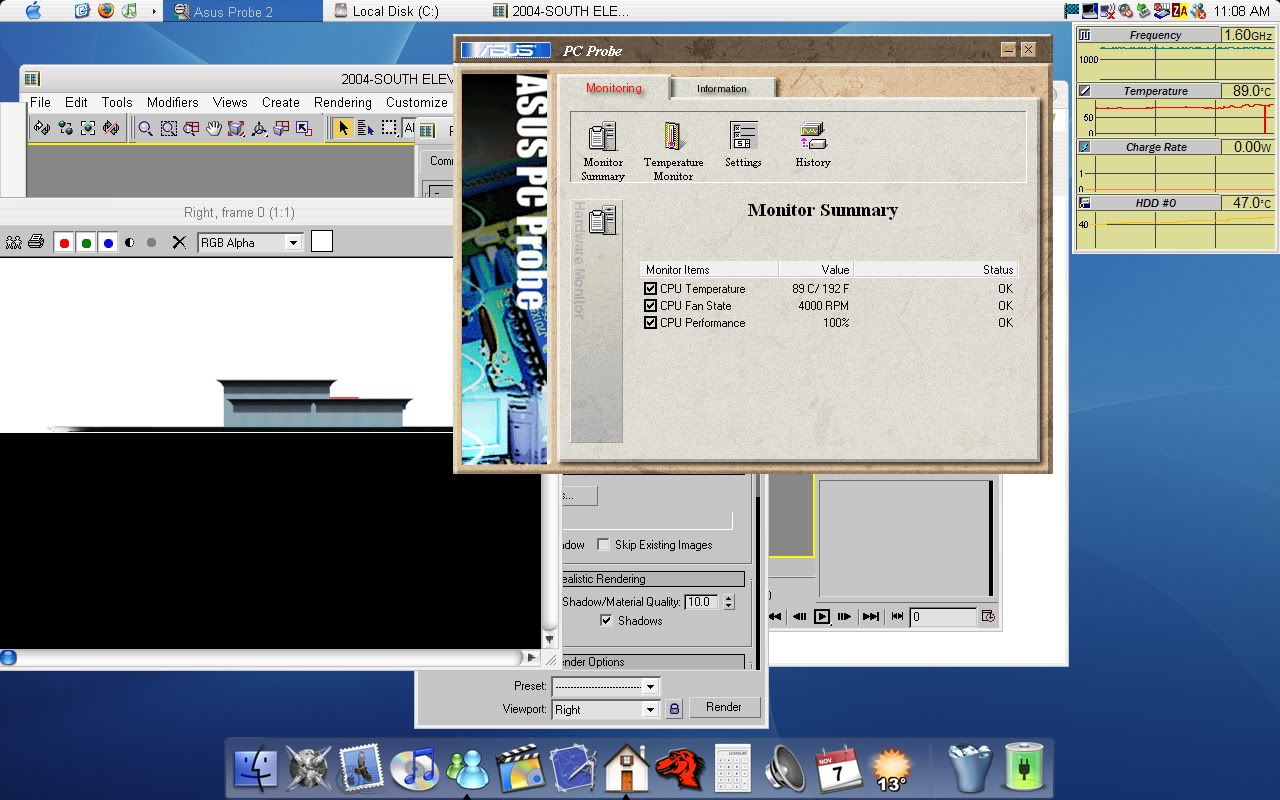Click the Clone Rendered Frame Window icon

coord(14,242)
